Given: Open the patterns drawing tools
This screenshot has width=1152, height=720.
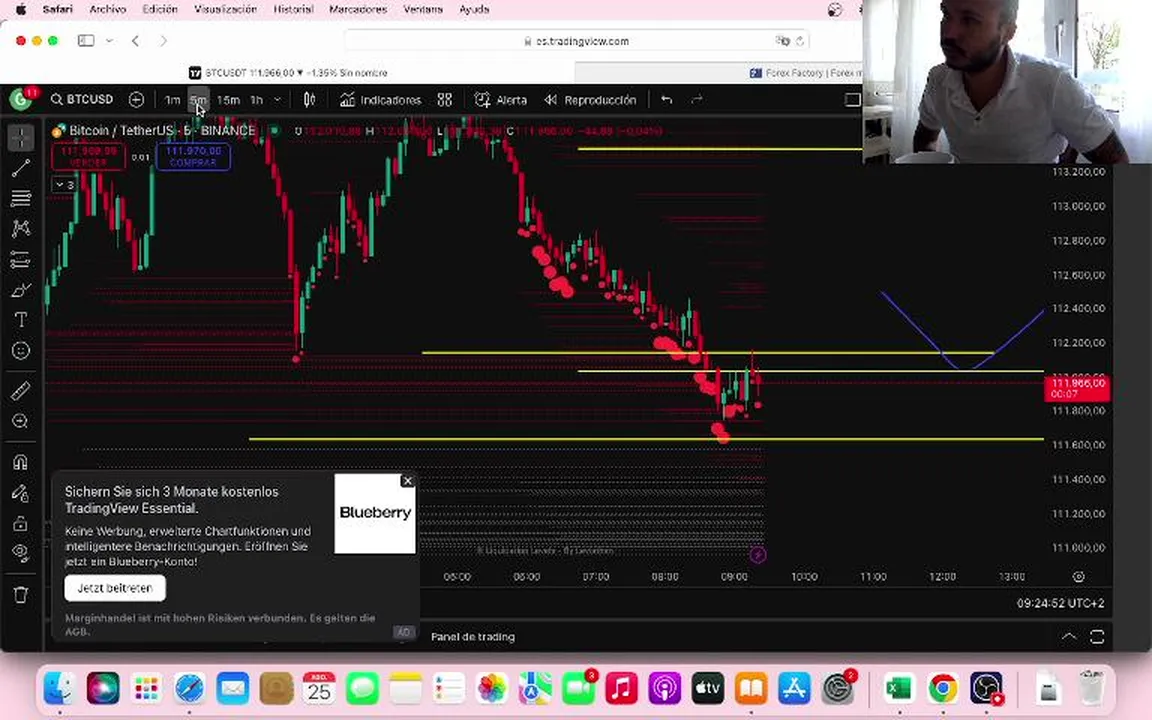Looking at the screenshot, I should (21, 228).
